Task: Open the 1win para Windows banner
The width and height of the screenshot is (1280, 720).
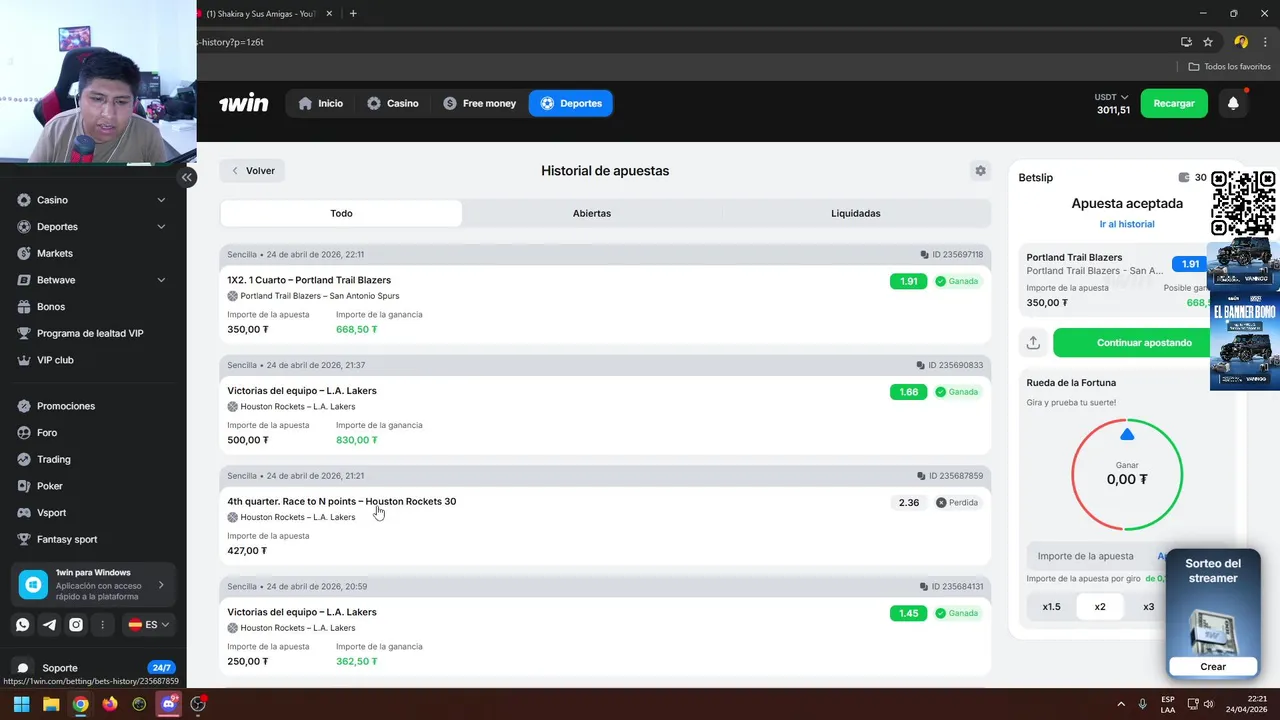Action: pyautogui.click(x=93, y=584)
